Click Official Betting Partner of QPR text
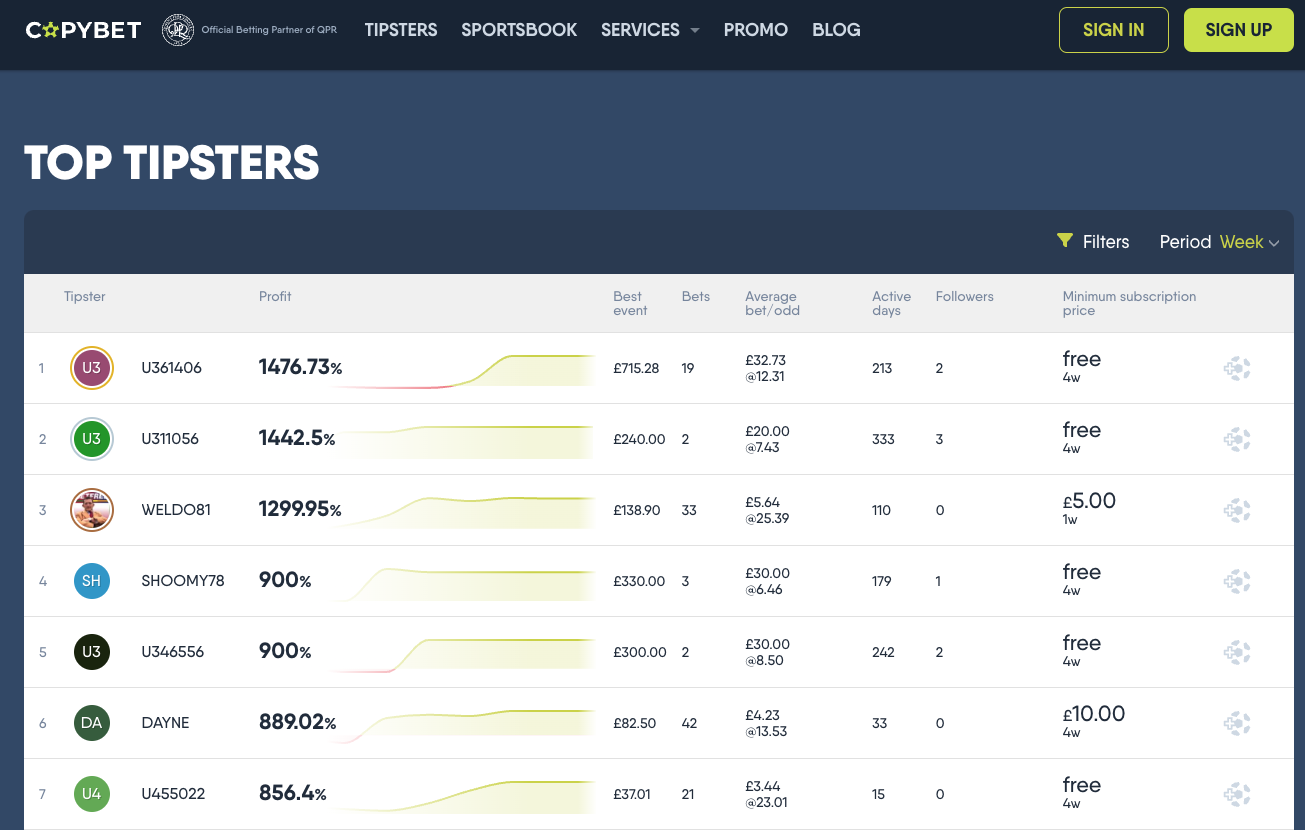 [x=269, y=30]
